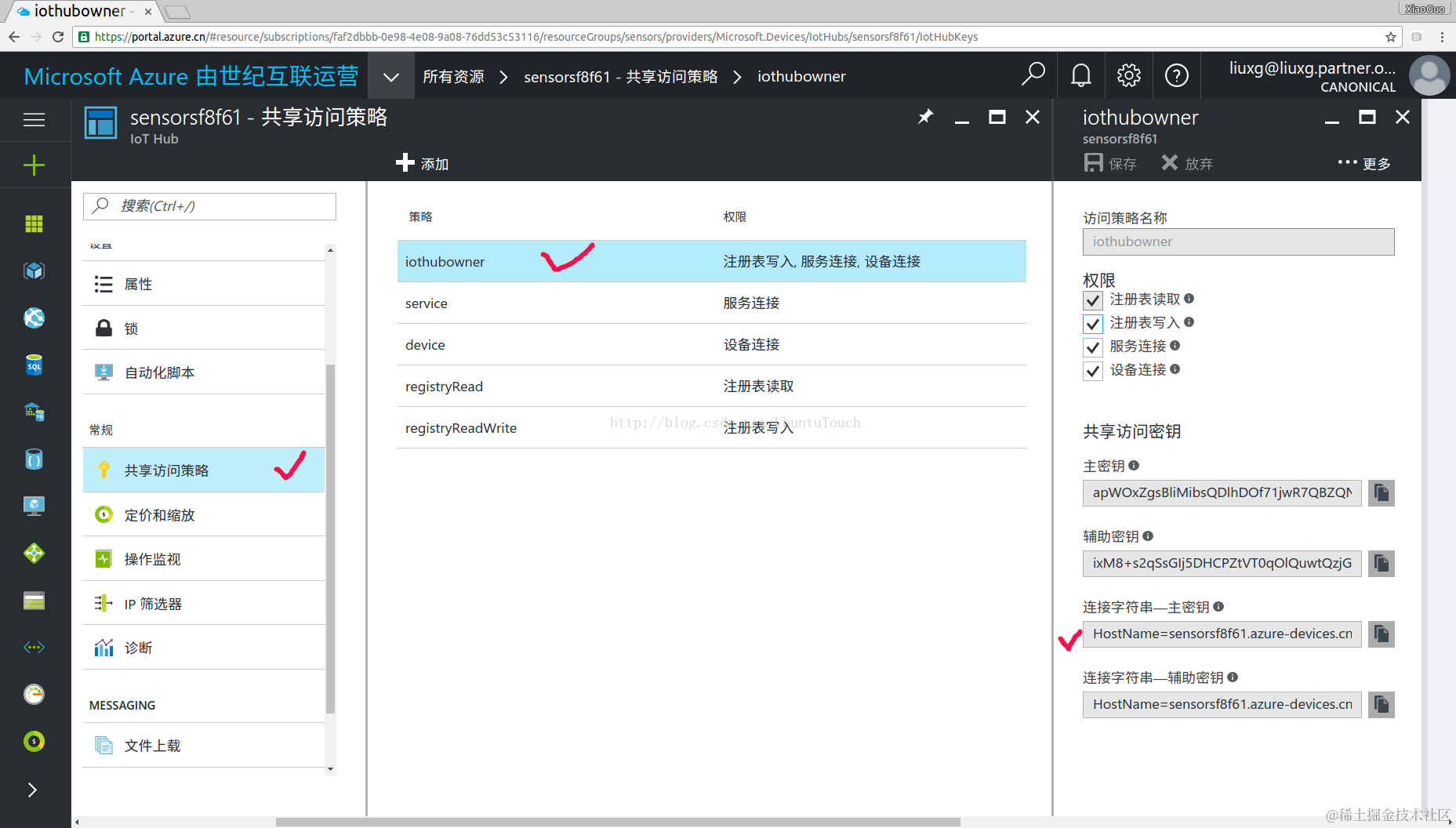Click the 放弃 discard button
1456x828 pixels.
pyautogui.click(x=1187, y=163)
